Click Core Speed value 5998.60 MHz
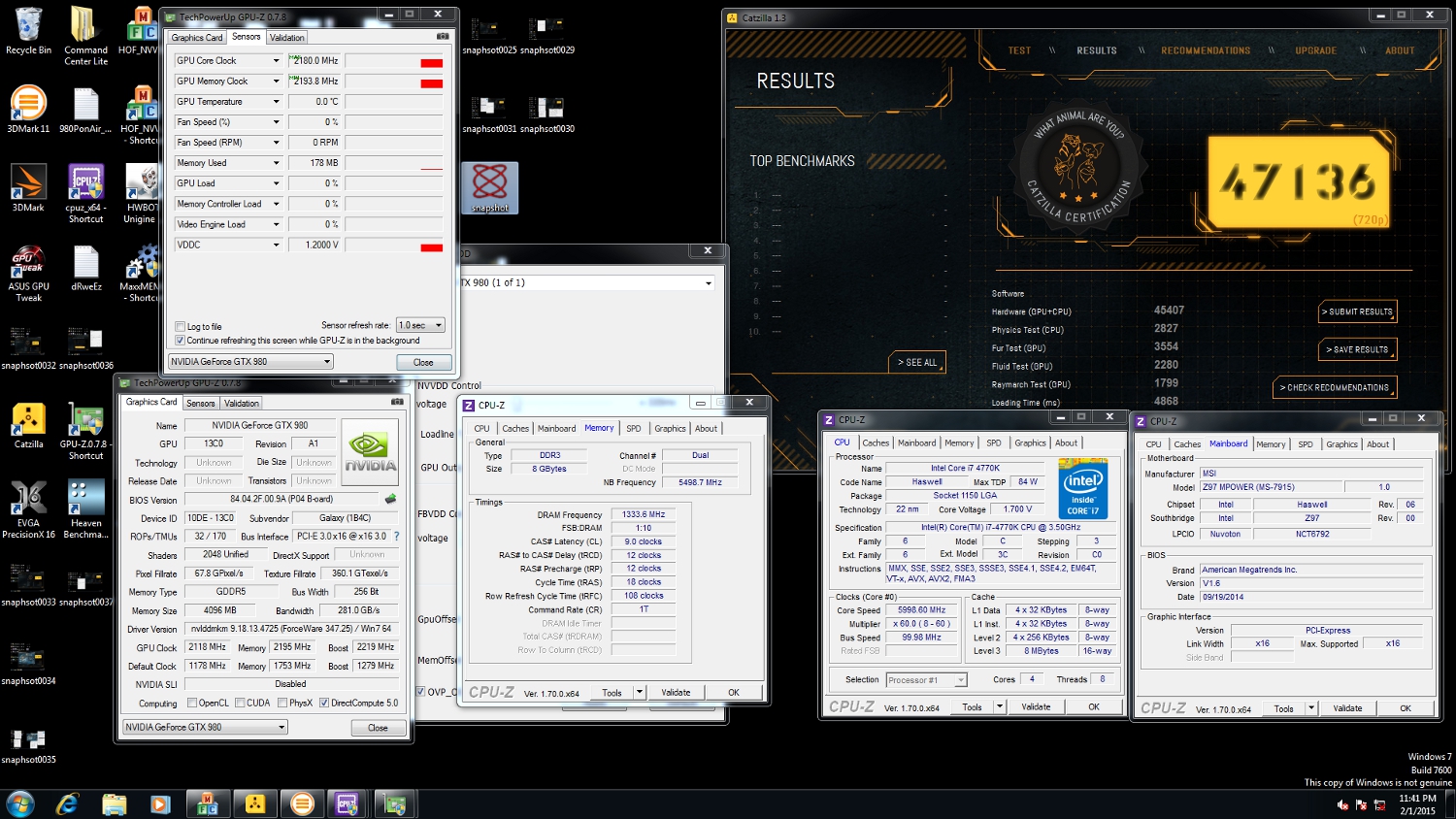1456x819 pixels. coord(921,610)
